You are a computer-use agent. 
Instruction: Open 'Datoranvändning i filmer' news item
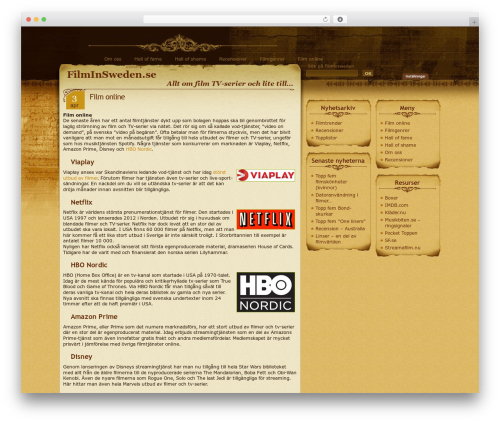337,198
